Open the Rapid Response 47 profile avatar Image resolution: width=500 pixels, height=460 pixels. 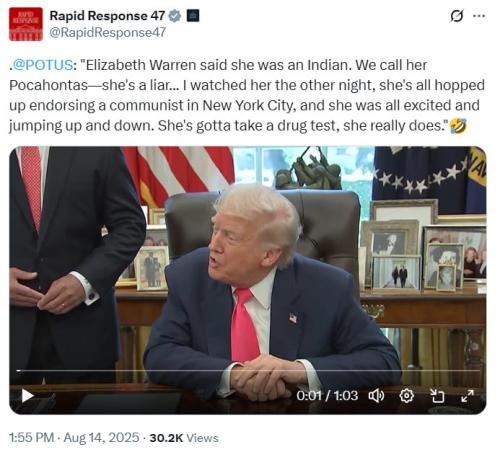point(26,24)
